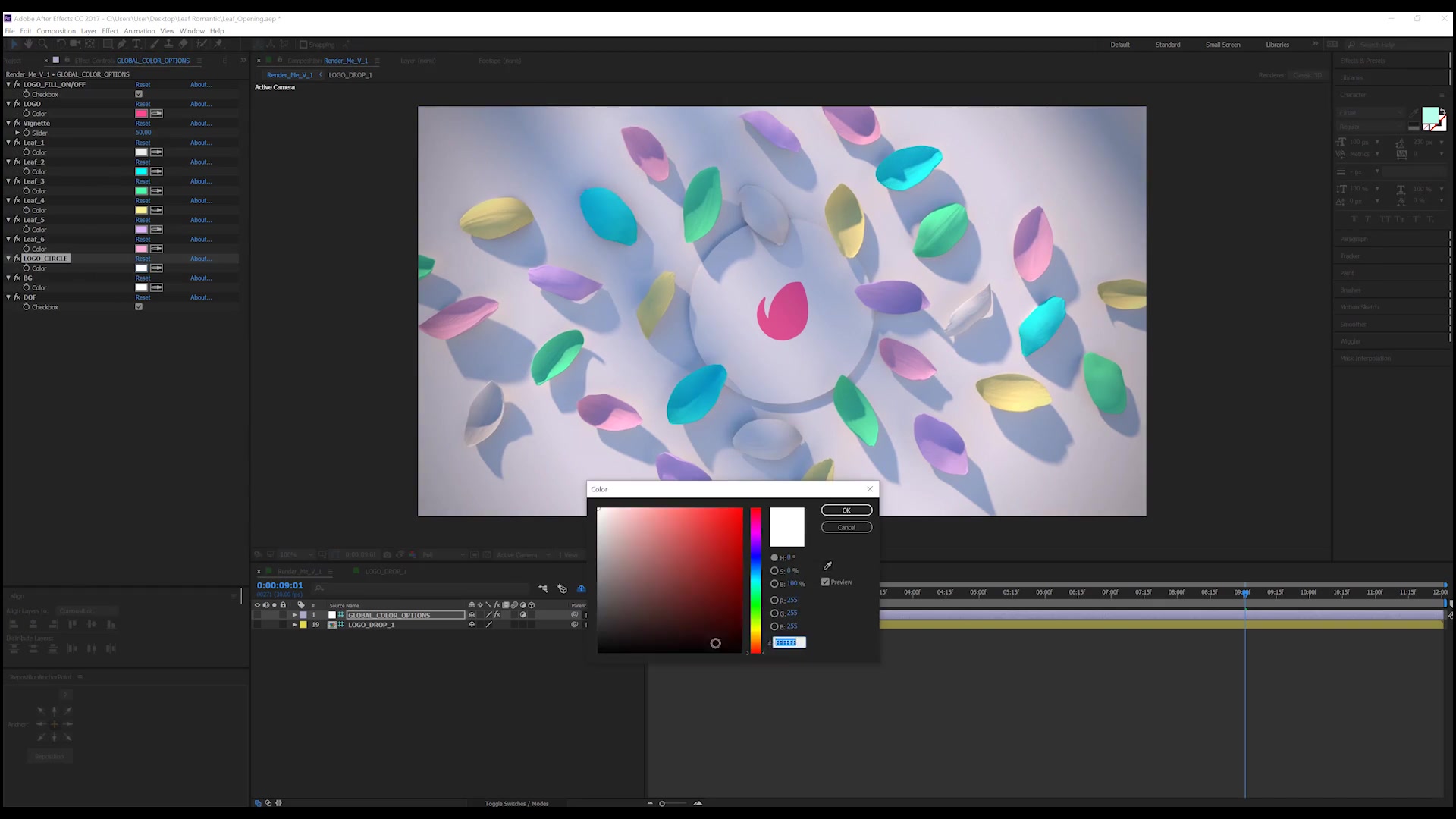
Task: Click the Leaf_2 color eyedropper icon
Action: tap(156, 171)
